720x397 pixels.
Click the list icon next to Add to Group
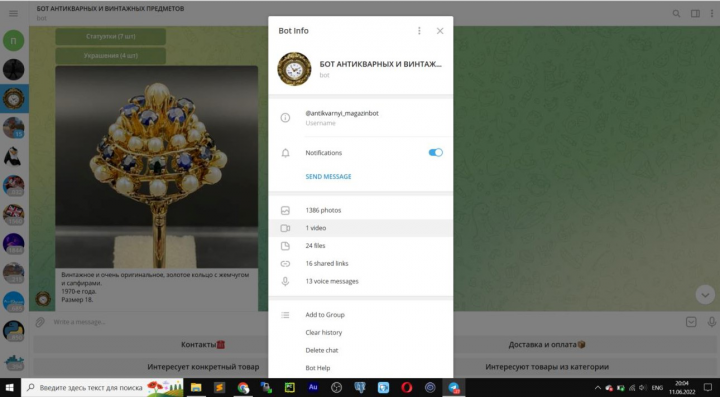[x=285, y=315]
